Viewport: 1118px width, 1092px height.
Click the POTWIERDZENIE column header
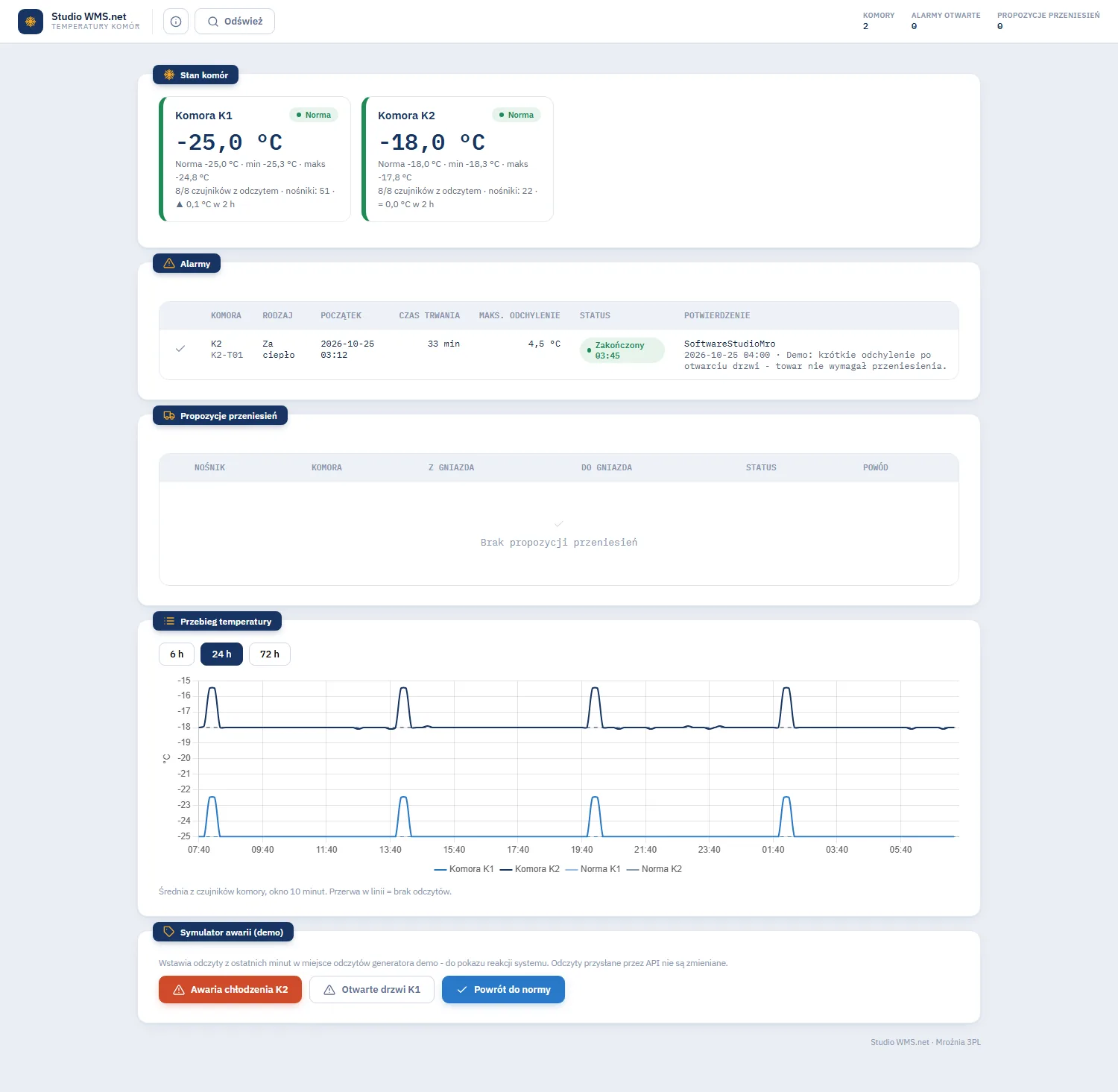tap(717, 315)
